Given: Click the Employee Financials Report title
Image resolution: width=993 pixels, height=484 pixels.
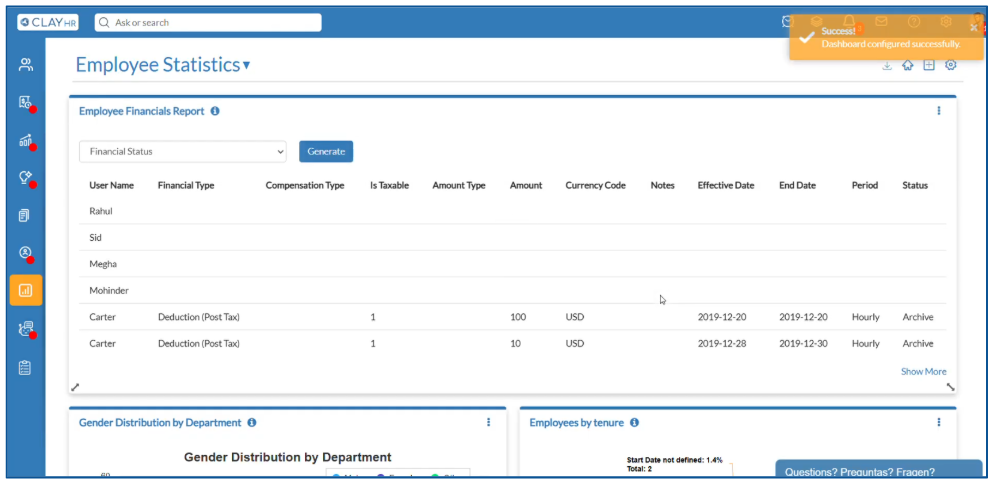Looking at the screenshot, I should click(142, 111).
